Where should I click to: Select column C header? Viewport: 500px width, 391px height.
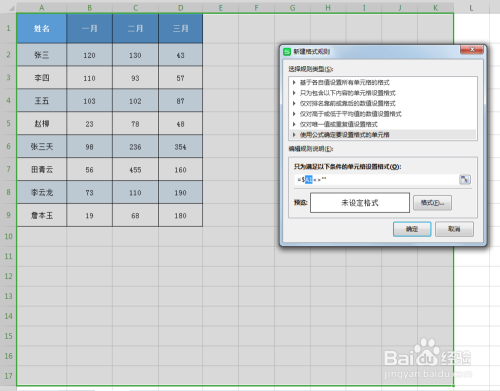click(136, 8)
